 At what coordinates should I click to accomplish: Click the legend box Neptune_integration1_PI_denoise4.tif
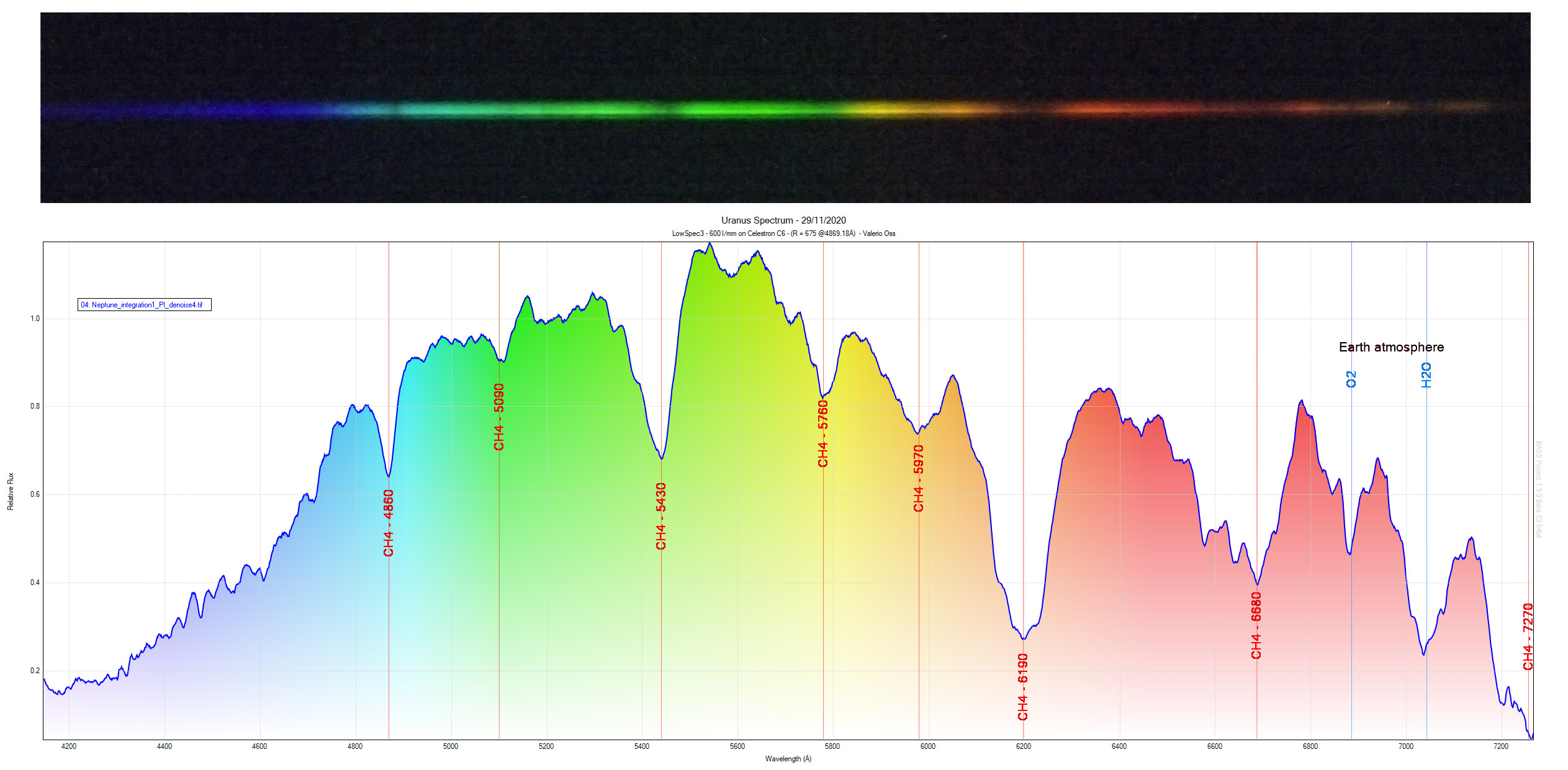coord(145,304)
